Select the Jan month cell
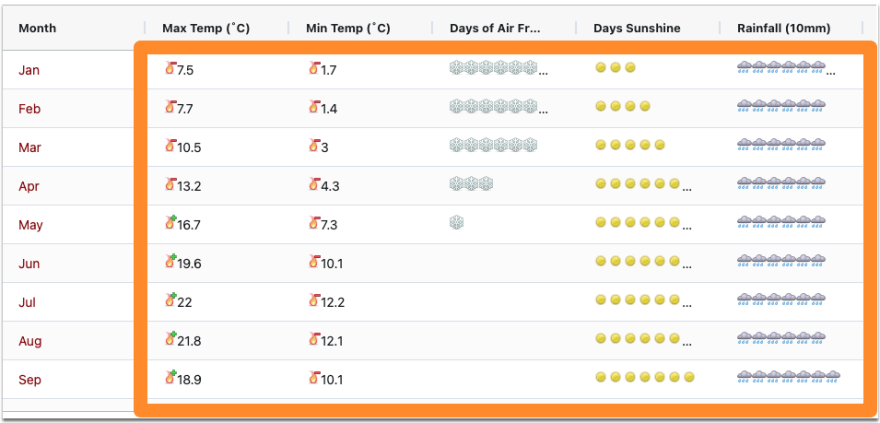 tap(29, 70)
